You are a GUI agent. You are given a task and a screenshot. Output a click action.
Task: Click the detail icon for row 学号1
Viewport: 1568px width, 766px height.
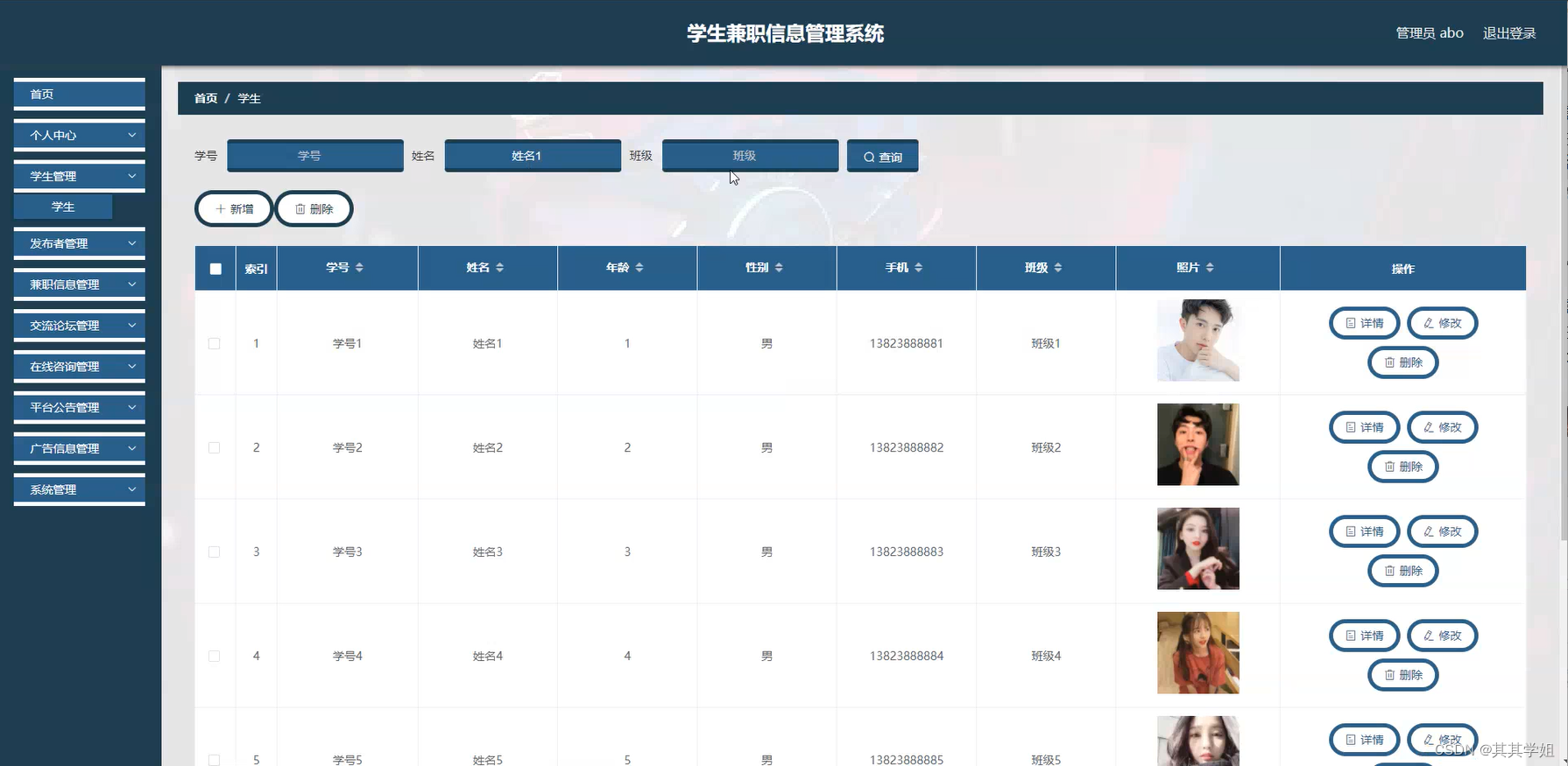click(1351, 323)
